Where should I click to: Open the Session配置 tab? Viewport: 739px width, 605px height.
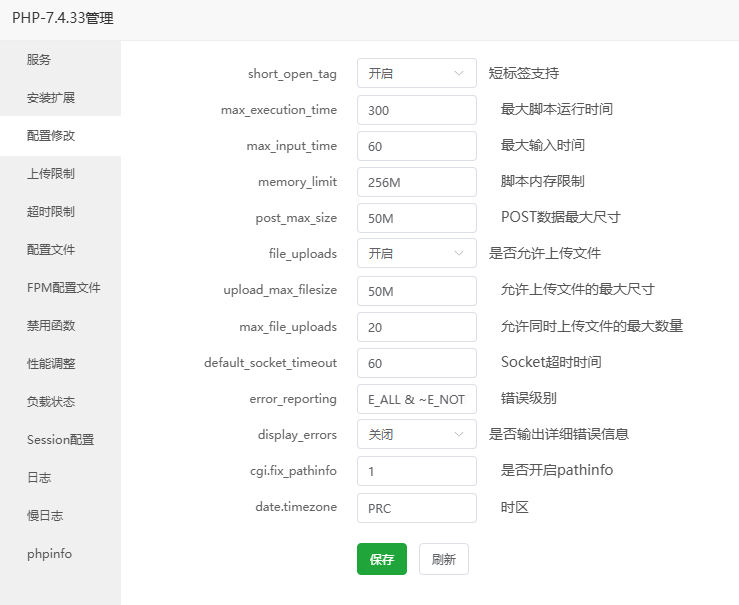(x=60, y=440)
